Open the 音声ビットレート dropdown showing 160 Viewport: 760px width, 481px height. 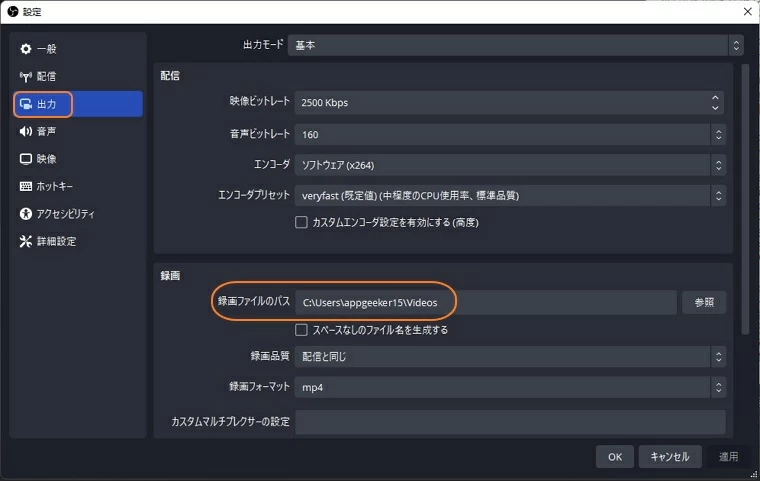510,134
